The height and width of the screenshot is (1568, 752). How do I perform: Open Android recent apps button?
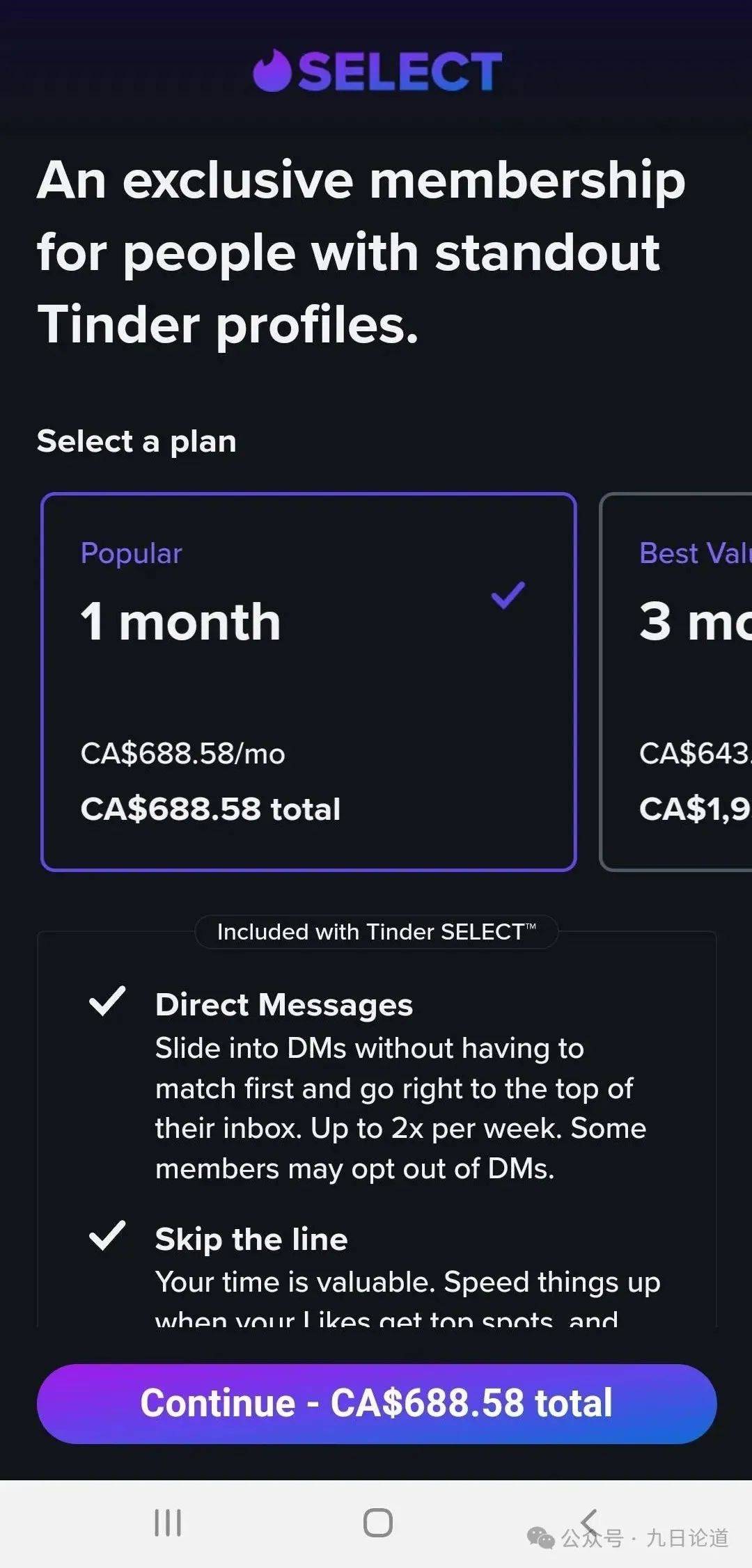(168, 1522)
